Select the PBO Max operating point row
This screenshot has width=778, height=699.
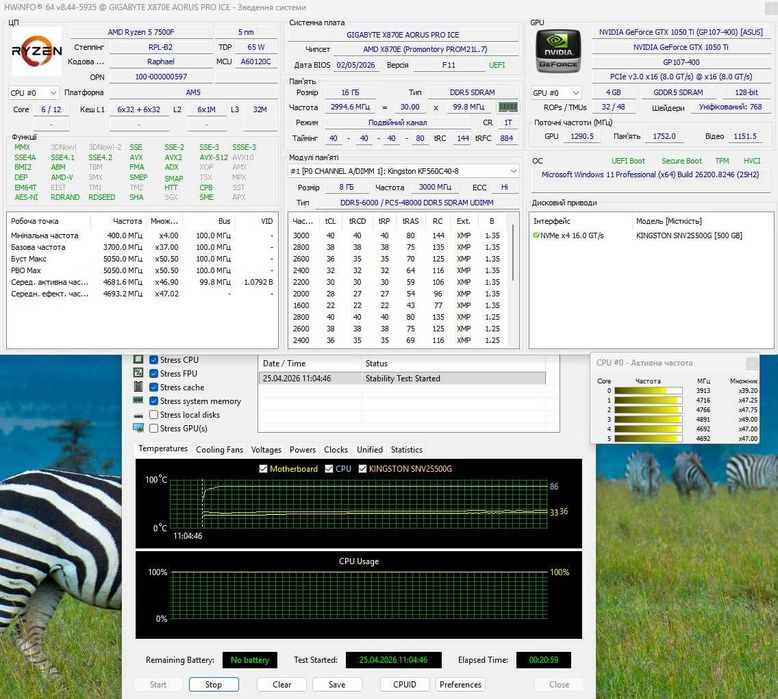(142, 270)
